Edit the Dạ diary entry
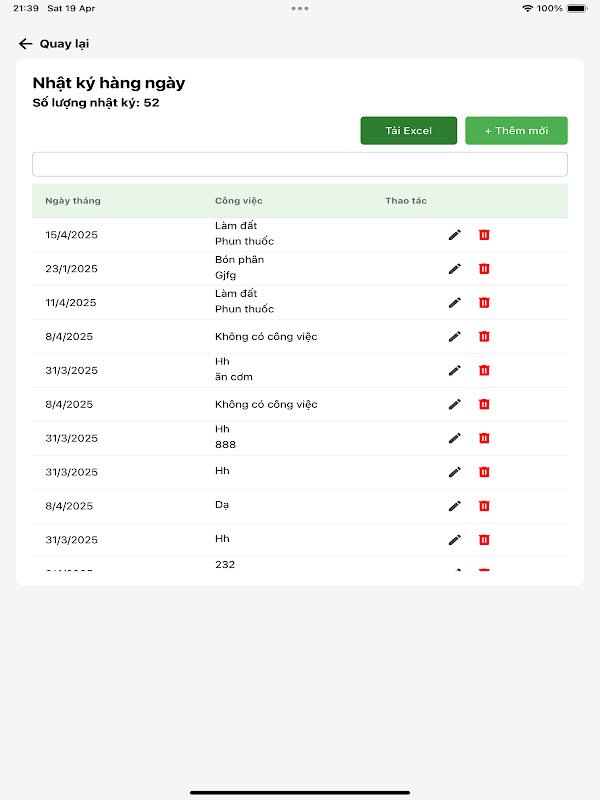This screenshot has height=800, width=600. click(455, 506)
